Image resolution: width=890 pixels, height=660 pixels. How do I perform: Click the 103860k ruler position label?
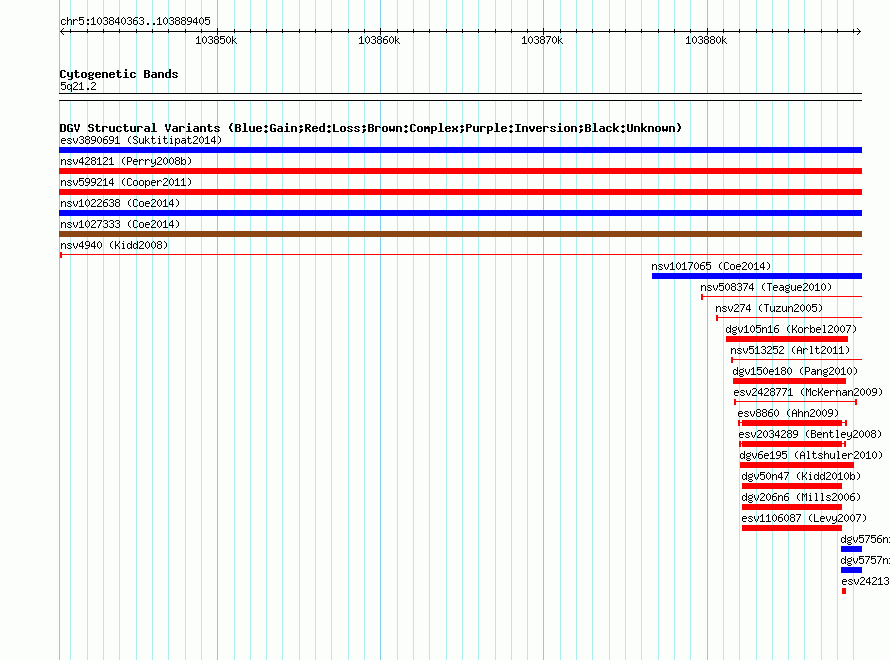(379, 40)
